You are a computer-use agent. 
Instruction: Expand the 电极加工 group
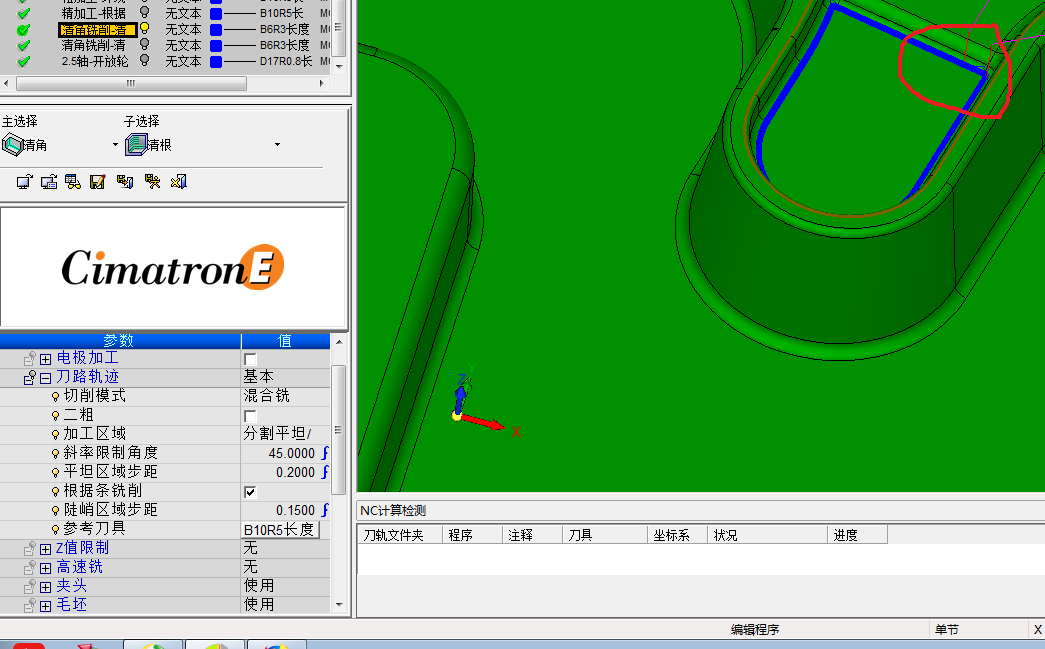(45, 359)
